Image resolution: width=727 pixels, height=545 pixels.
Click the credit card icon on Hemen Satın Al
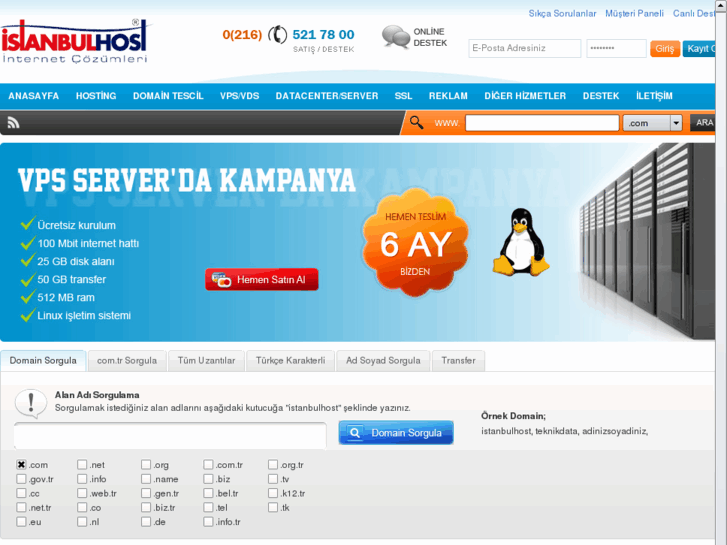click(x=221, y=280)
